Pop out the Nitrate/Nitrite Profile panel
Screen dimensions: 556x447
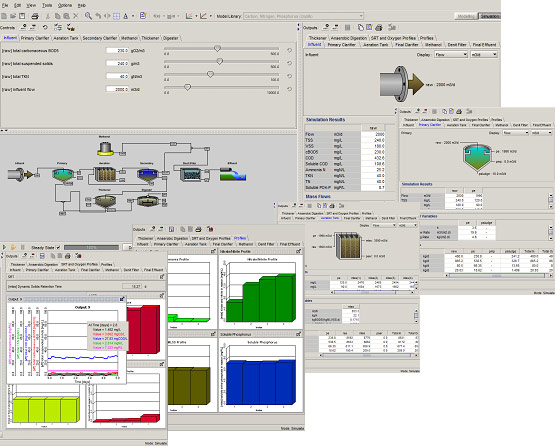click(x=299, y=251)
